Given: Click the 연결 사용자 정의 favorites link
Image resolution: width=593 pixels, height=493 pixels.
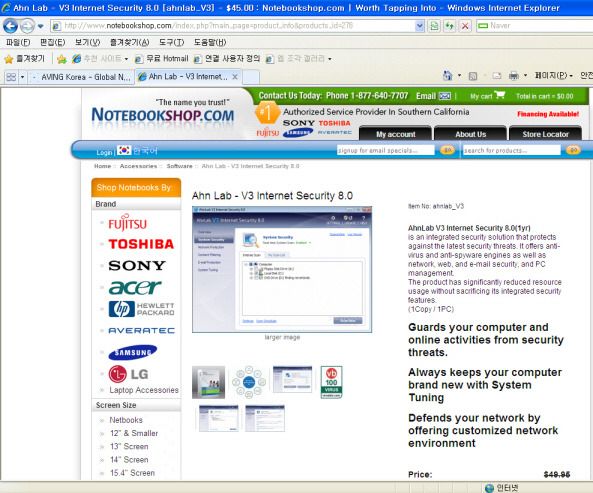Looking at the screenshot, I should coord(227,59).
